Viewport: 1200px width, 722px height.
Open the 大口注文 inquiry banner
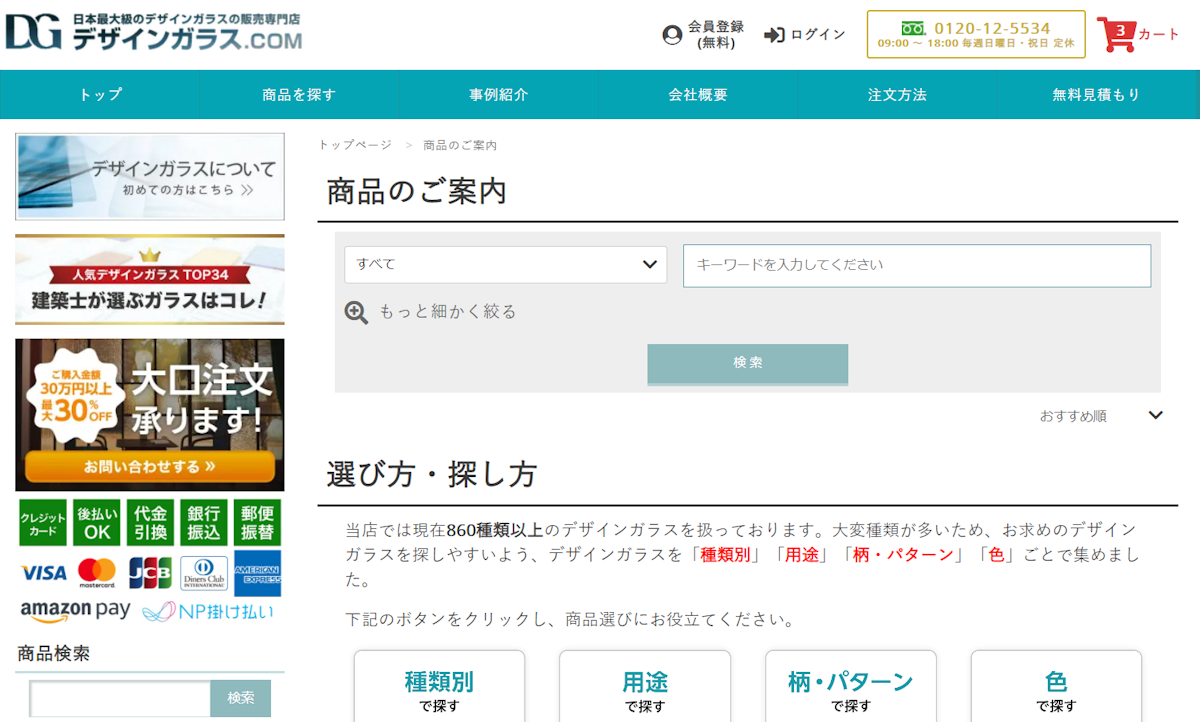(x=150, y=414)
